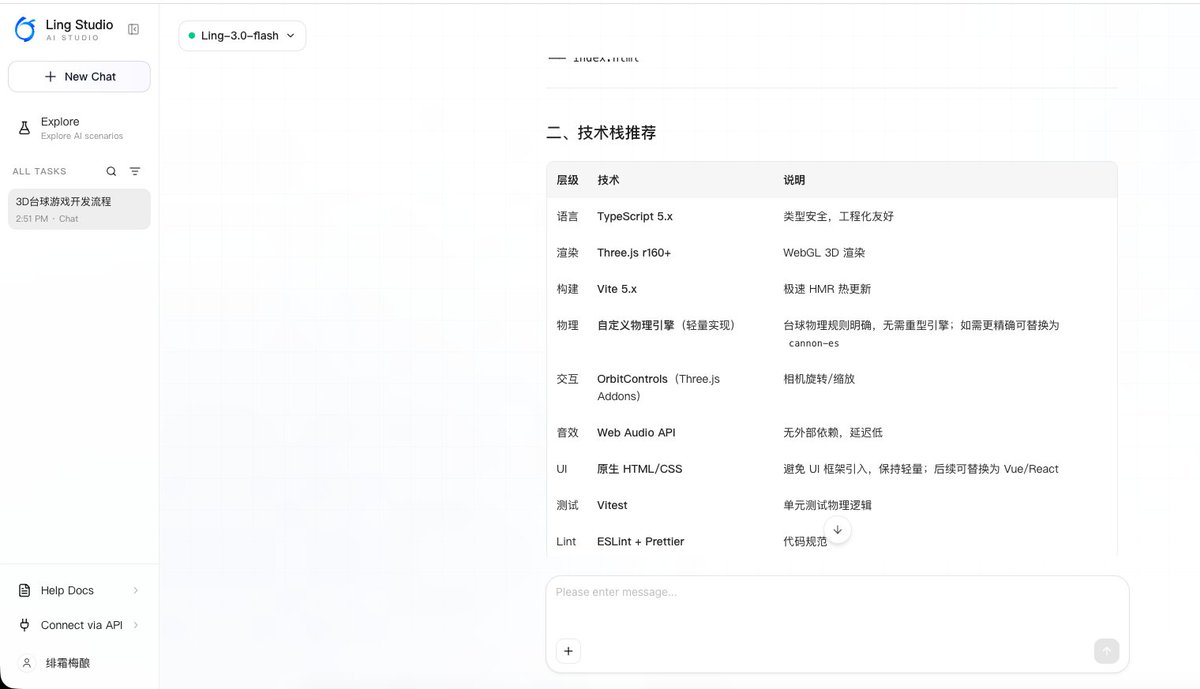Click the 技术 column header
Screen dimensions: 1200x689
[608, 180]
